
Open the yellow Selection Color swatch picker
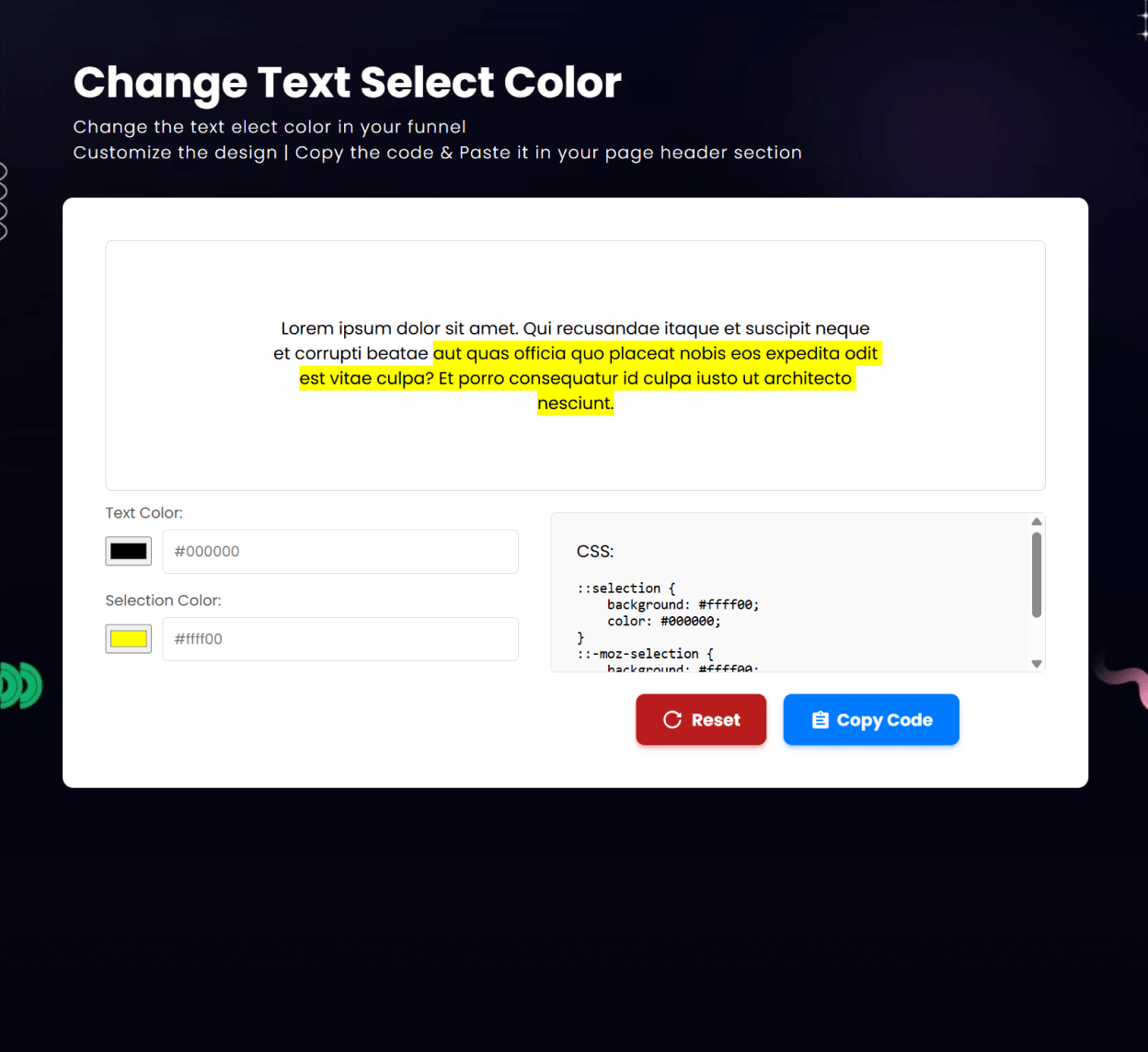point(129,639)
